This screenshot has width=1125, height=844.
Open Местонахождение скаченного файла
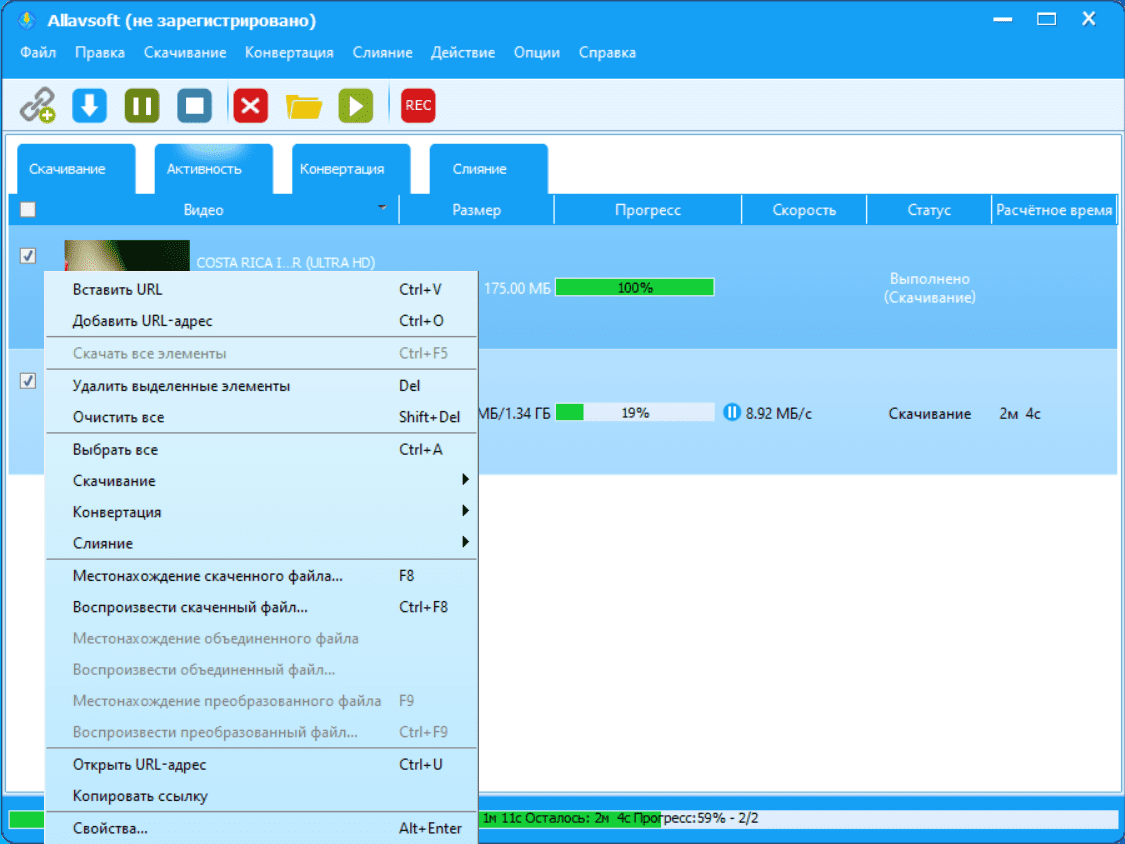click(261, 576)
